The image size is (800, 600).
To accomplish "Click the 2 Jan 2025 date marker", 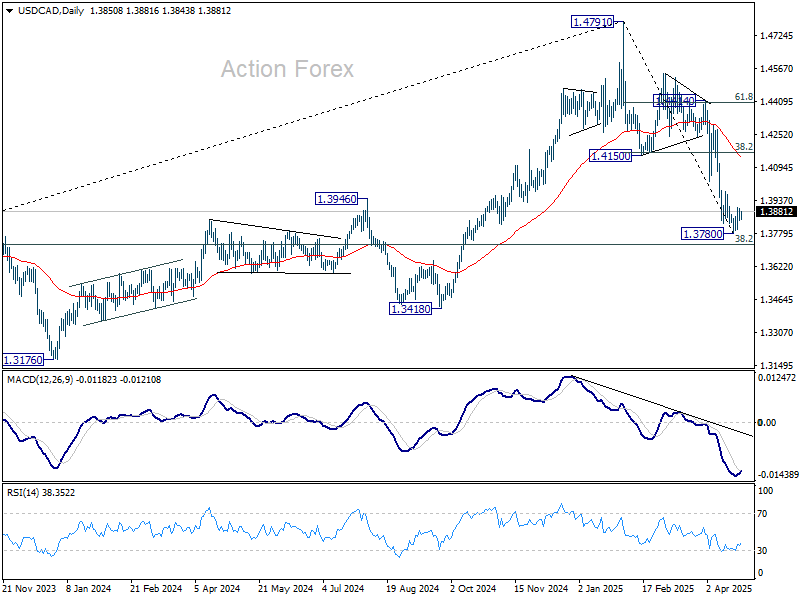I will pos(602,589).
